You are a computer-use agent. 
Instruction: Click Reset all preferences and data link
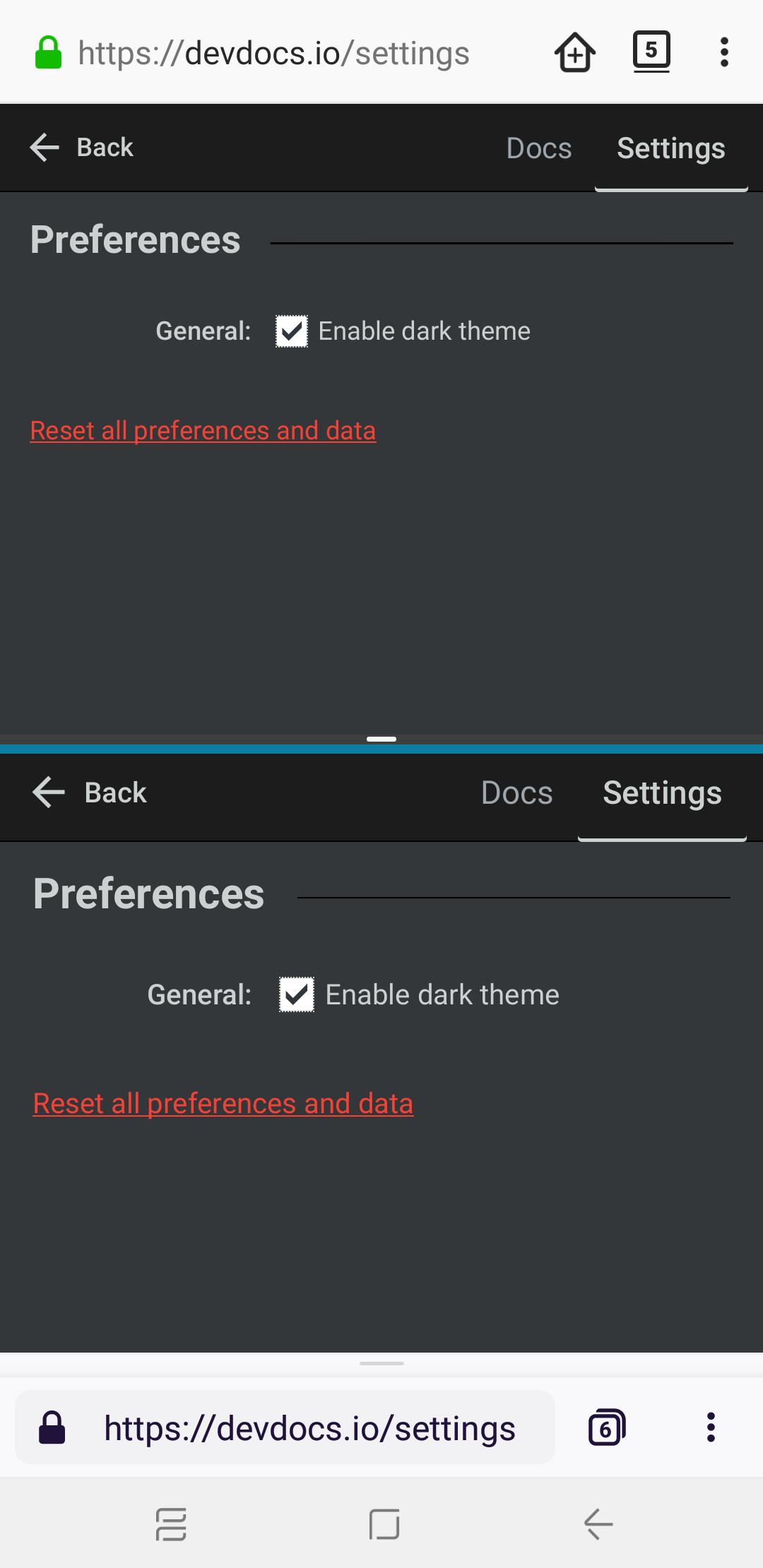(x=202, y=430)
